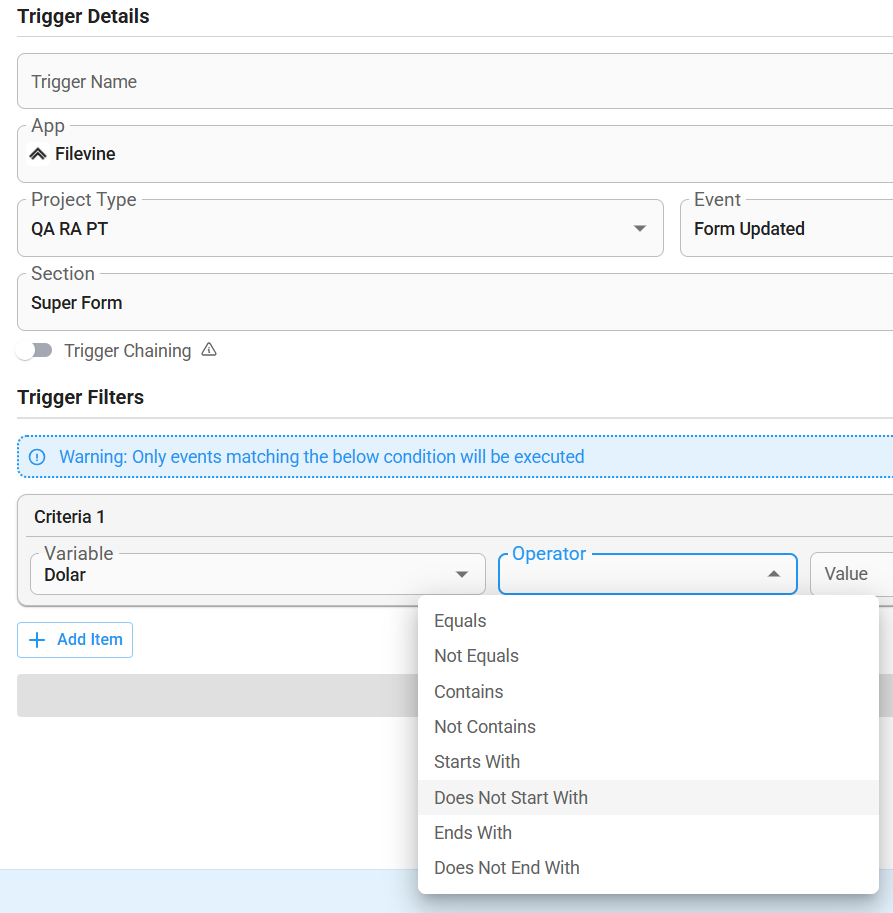Expand the Project Type dropdown arrow

640,228
